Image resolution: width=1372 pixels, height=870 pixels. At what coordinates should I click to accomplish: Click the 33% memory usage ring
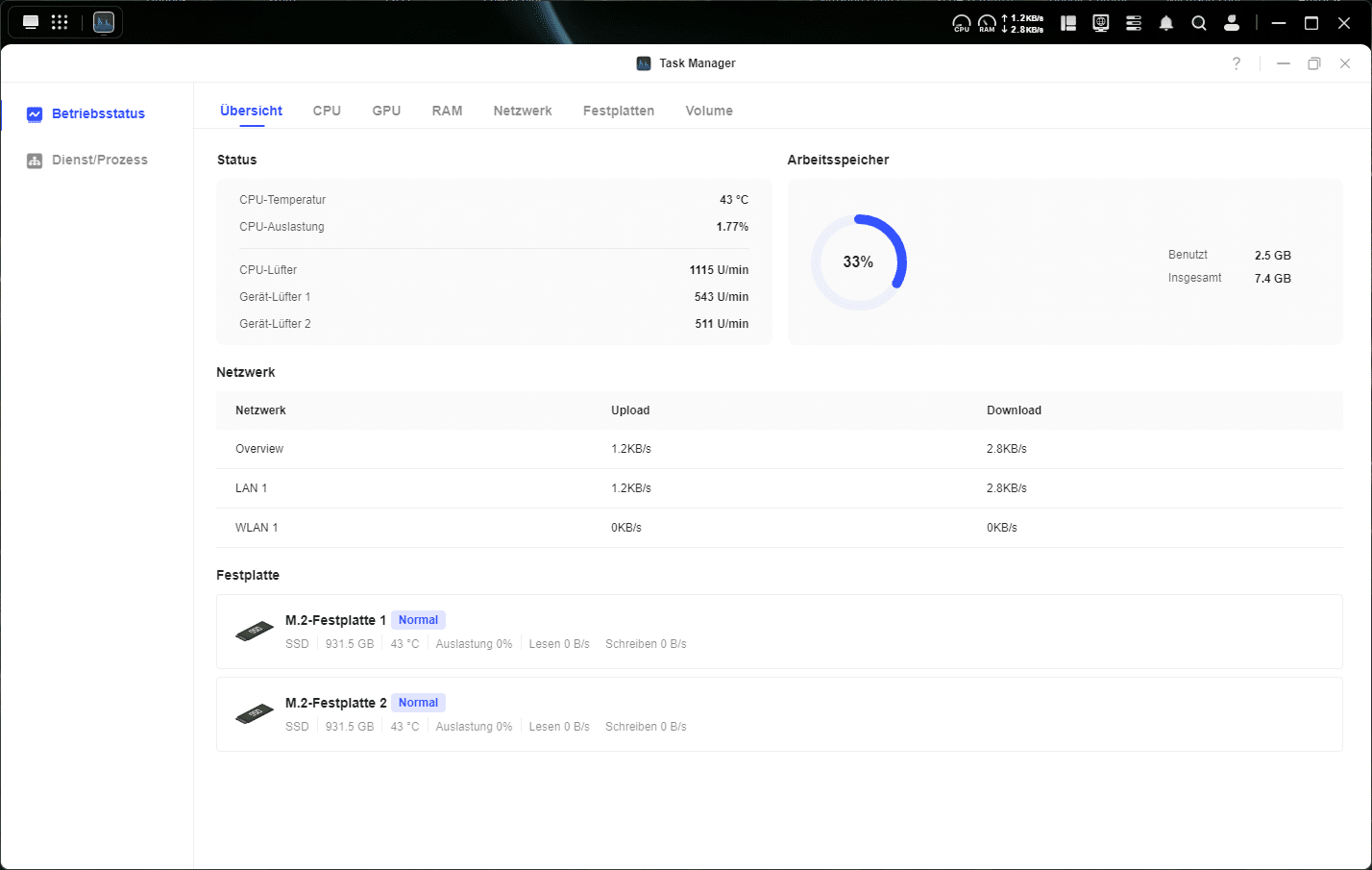point(859,261)
